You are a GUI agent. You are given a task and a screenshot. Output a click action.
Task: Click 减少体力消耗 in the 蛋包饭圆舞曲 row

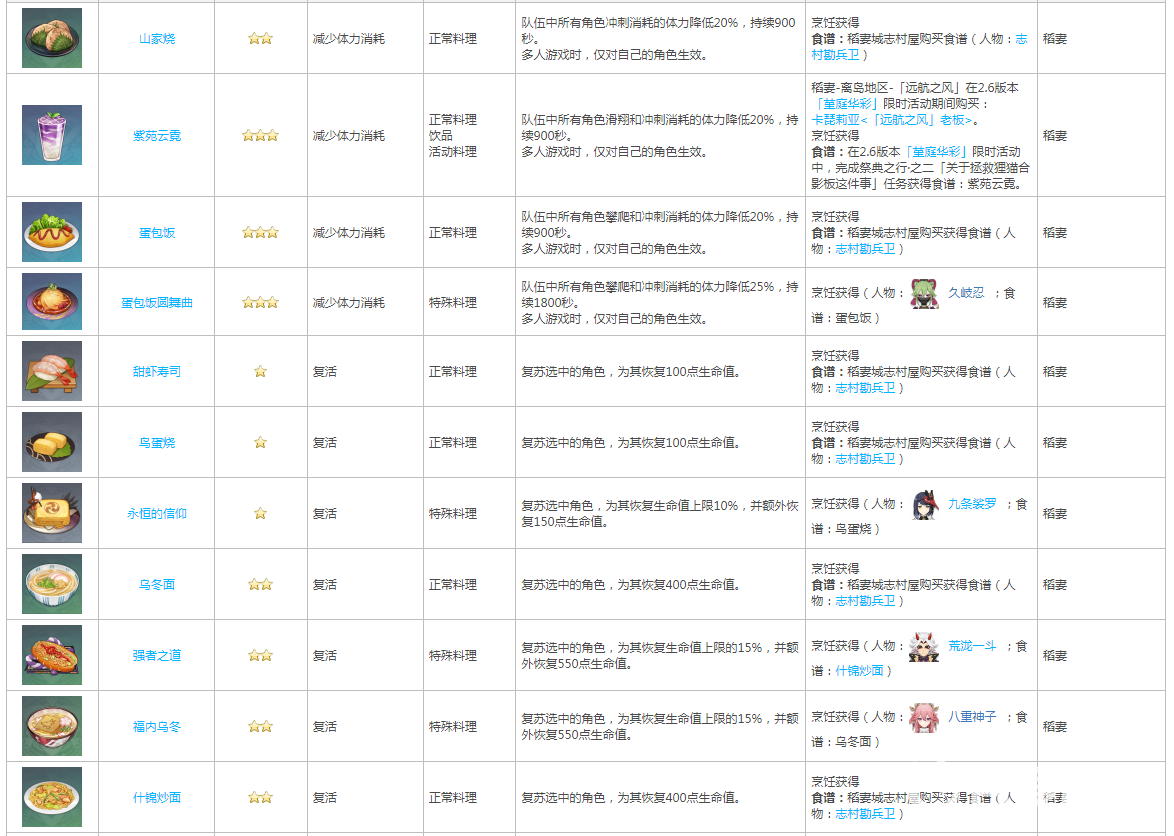[x=349, y=303]
